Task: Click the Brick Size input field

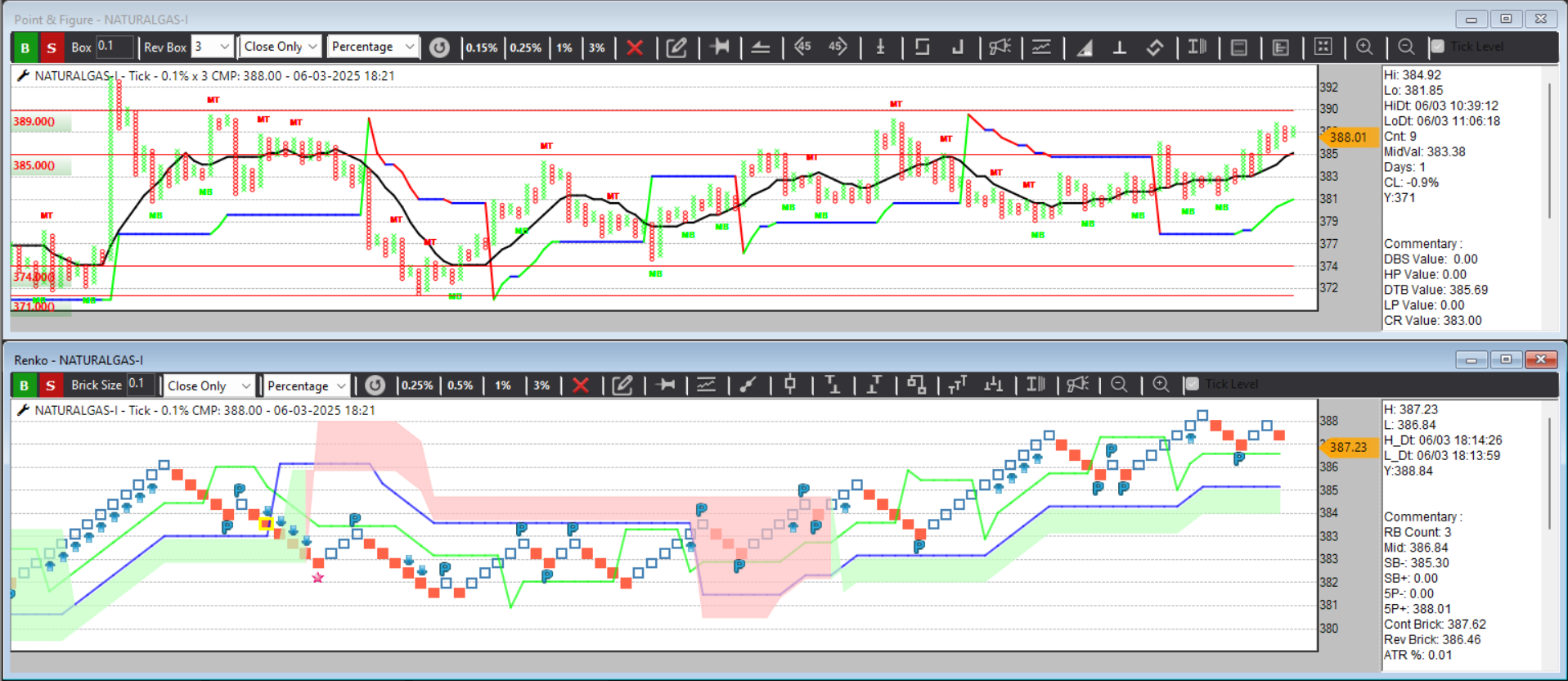Action: (x=142, y=384)
